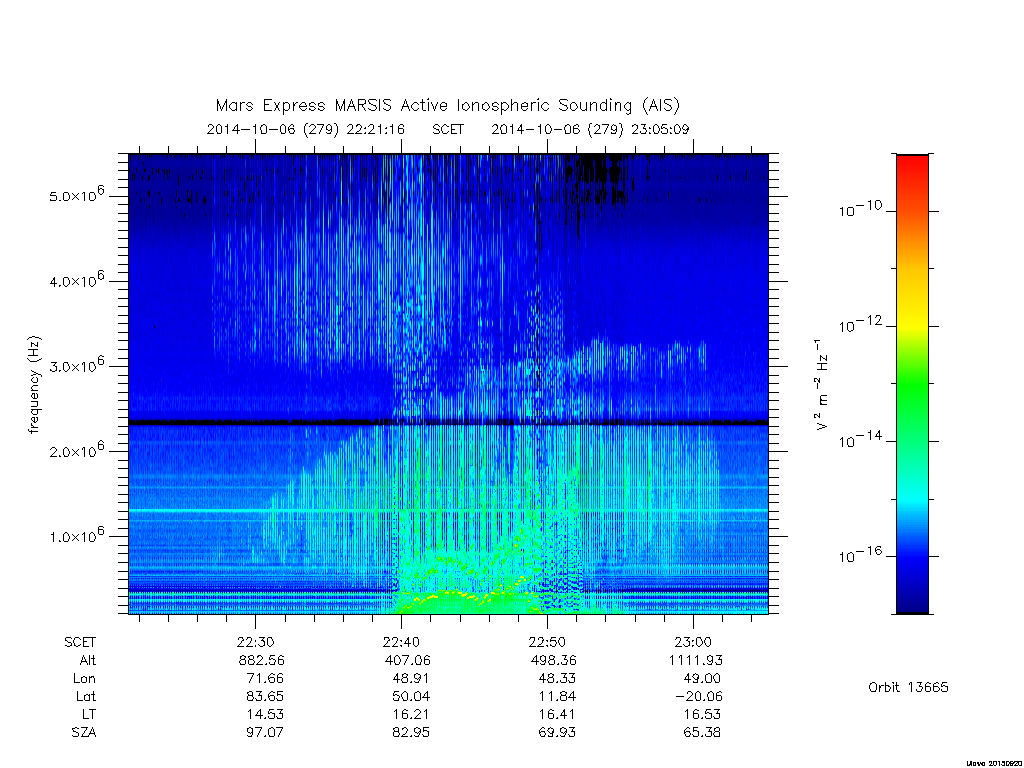Click the 'Lat' row label
This screenshot has width=1024, height=768.
[86, 696]
